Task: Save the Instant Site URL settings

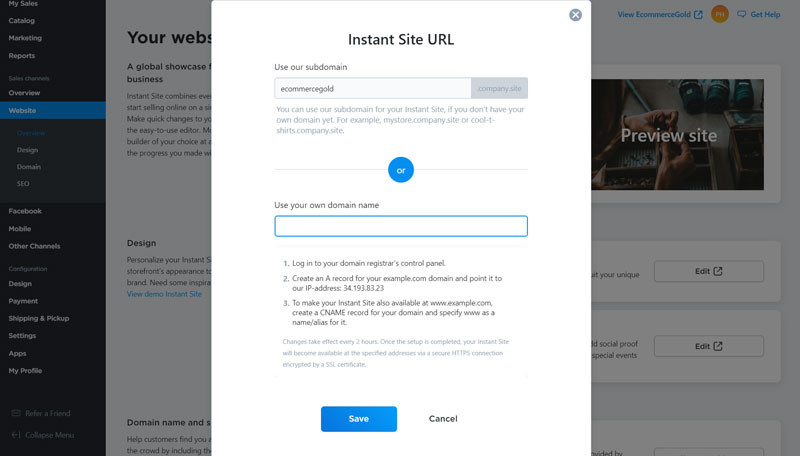Action: [x=359, y=419]
